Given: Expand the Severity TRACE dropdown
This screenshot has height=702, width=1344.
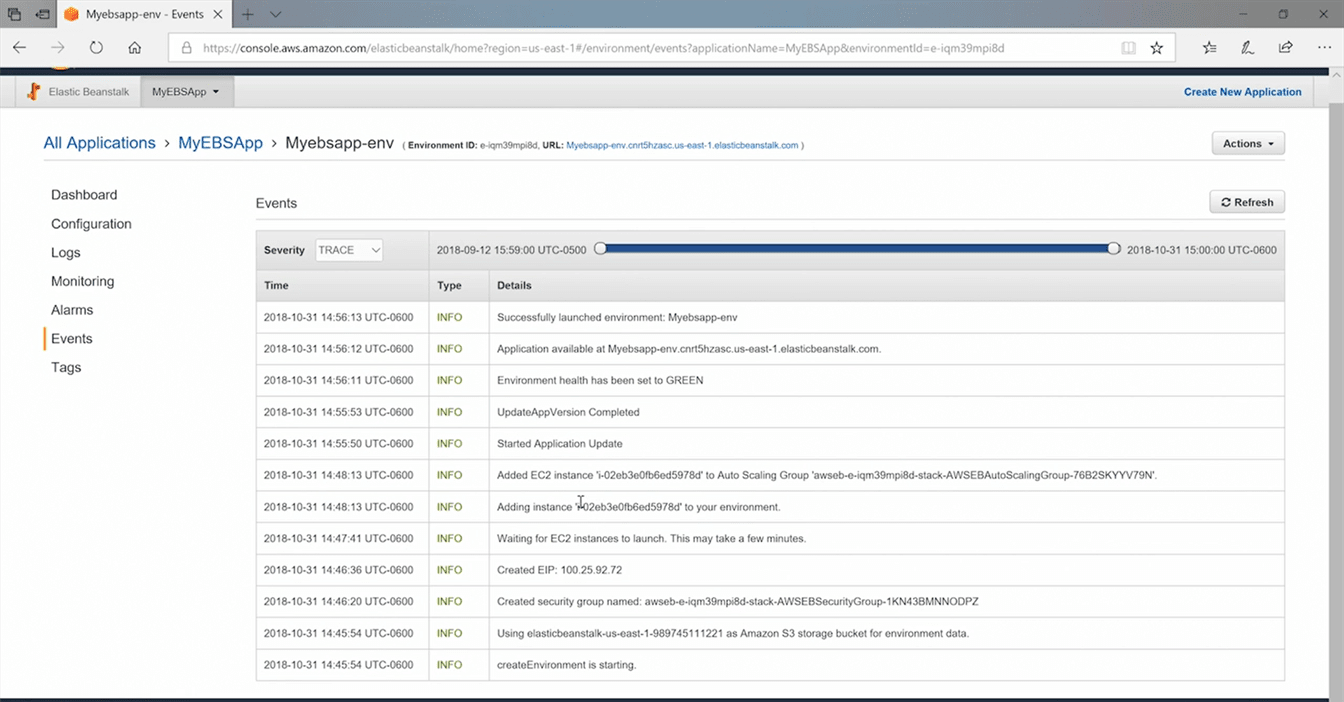Looking at the screenshot, I should pyautogui.click(x=349, y=250).
